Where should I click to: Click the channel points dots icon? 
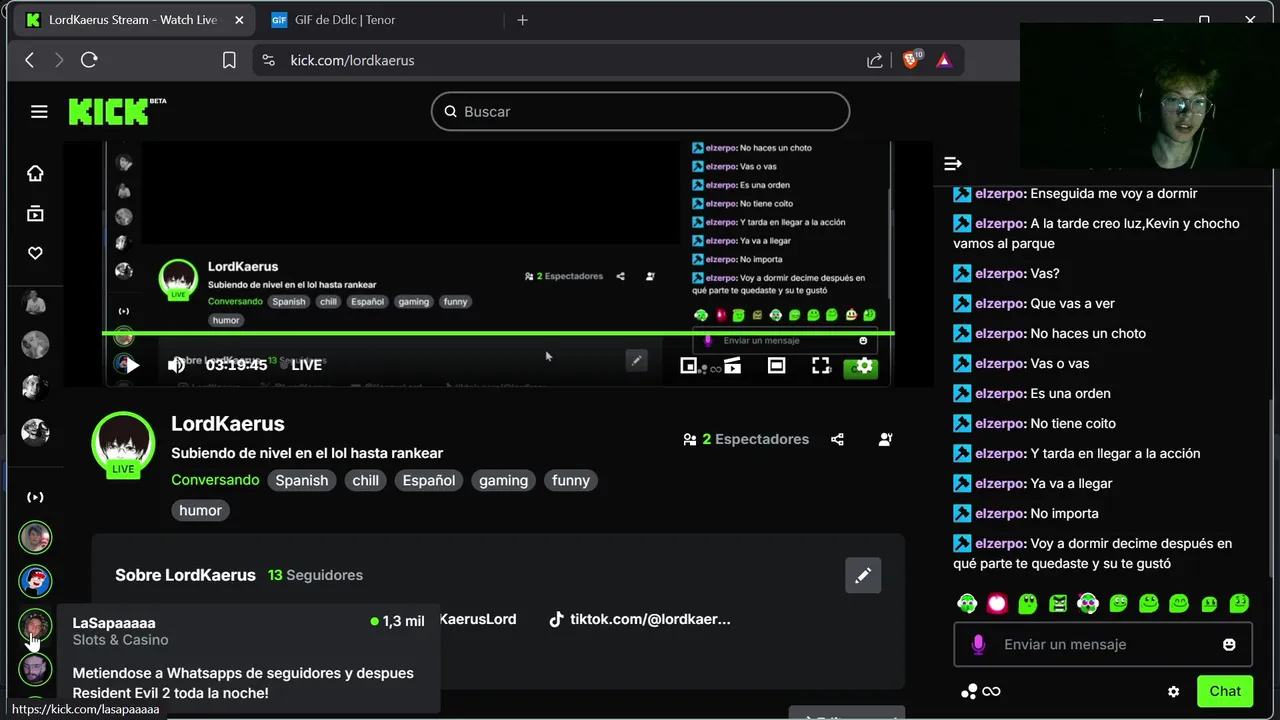[969, 691]
